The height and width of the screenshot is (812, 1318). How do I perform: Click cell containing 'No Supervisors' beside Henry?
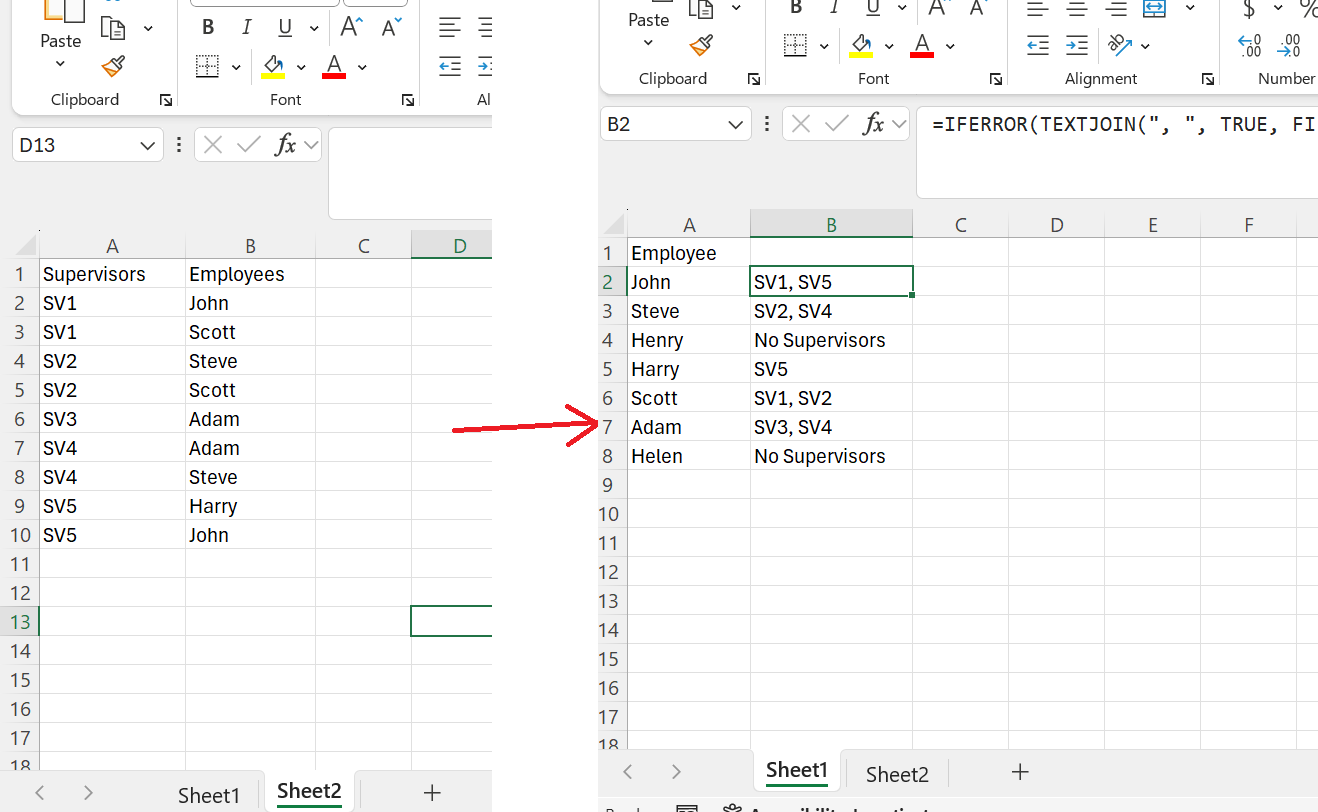(831, 340)
